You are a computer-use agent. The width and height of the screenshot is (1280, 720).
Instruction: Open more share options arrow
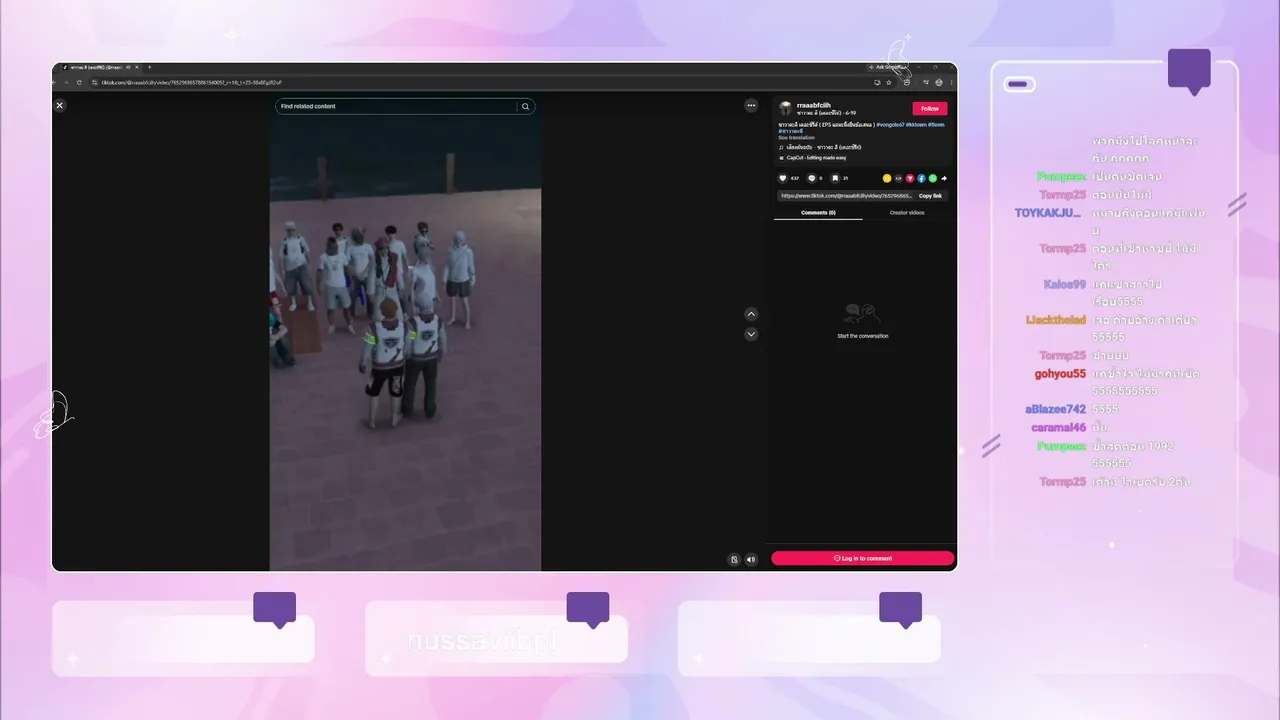pyautogui.click(x=944, y=178)
